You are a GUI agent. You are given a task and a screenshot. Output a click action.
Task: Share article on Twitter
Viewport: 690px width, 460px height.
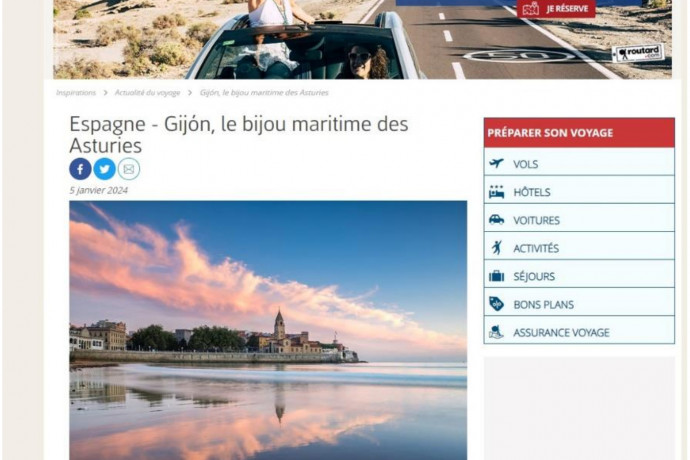pyautogui.click(x=104, y=169)
